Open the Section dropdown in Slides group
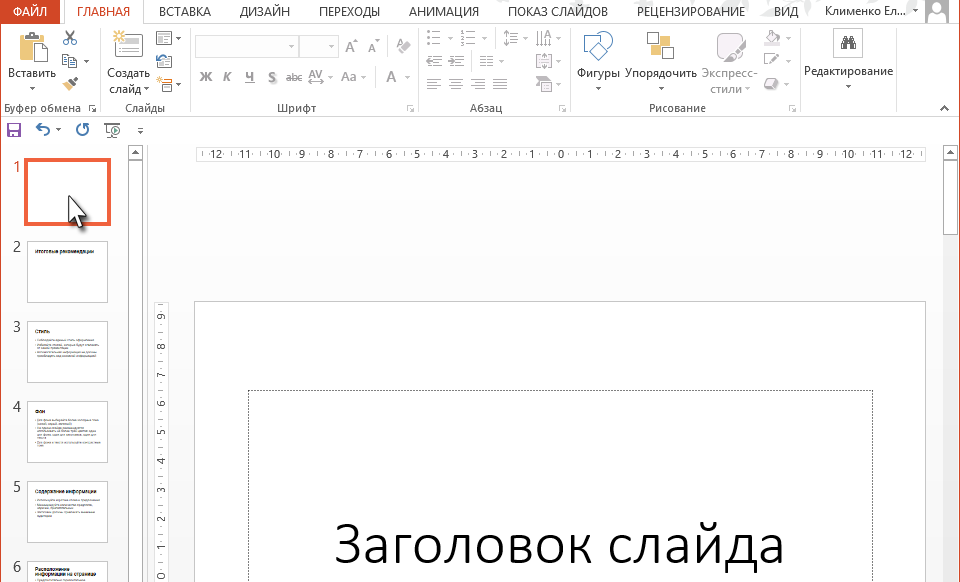The height and width of the screenshot is (582, 960). click(168, 84)
